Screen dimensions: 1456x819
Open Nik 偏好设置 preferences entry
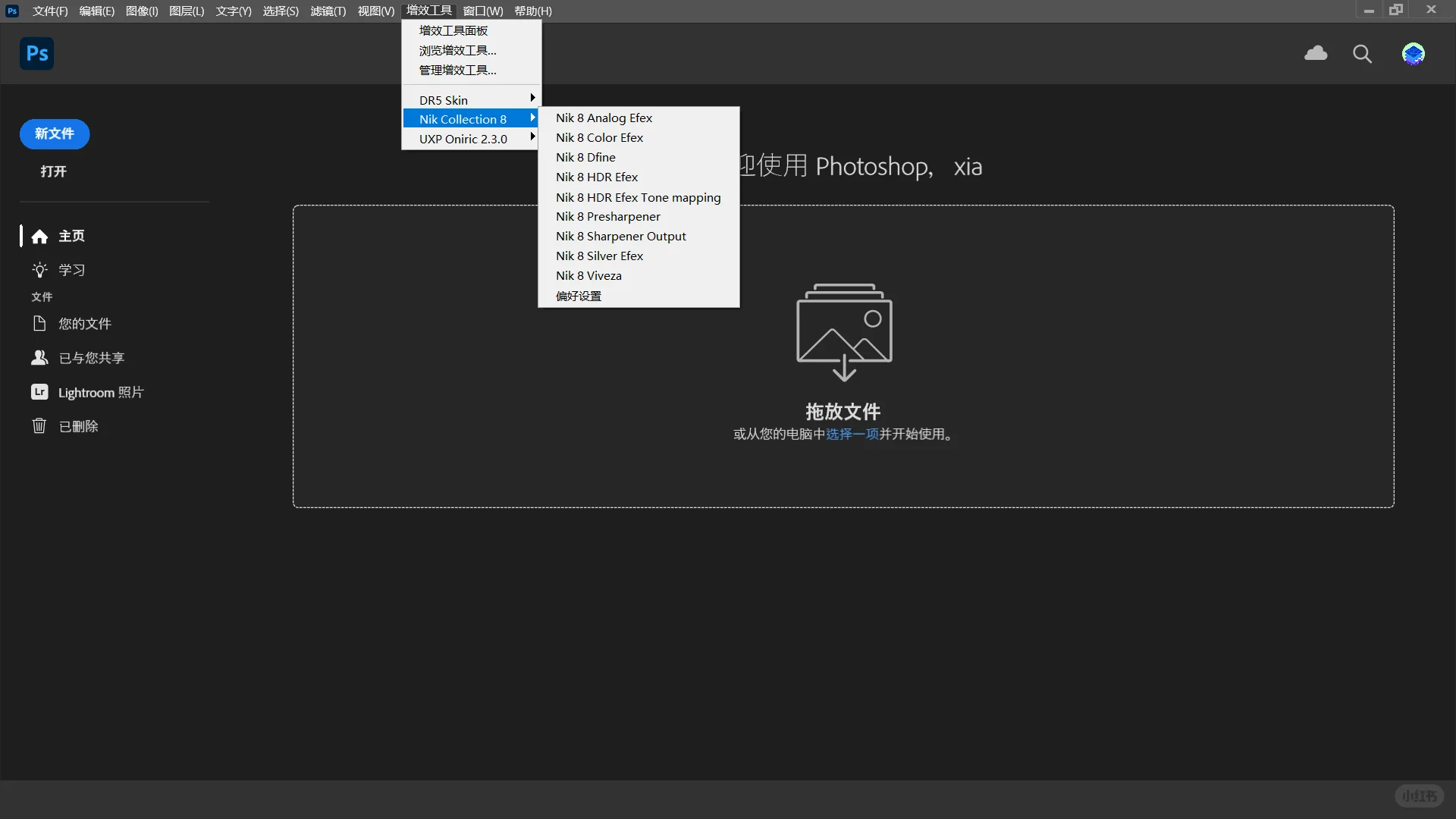point(579,296)
